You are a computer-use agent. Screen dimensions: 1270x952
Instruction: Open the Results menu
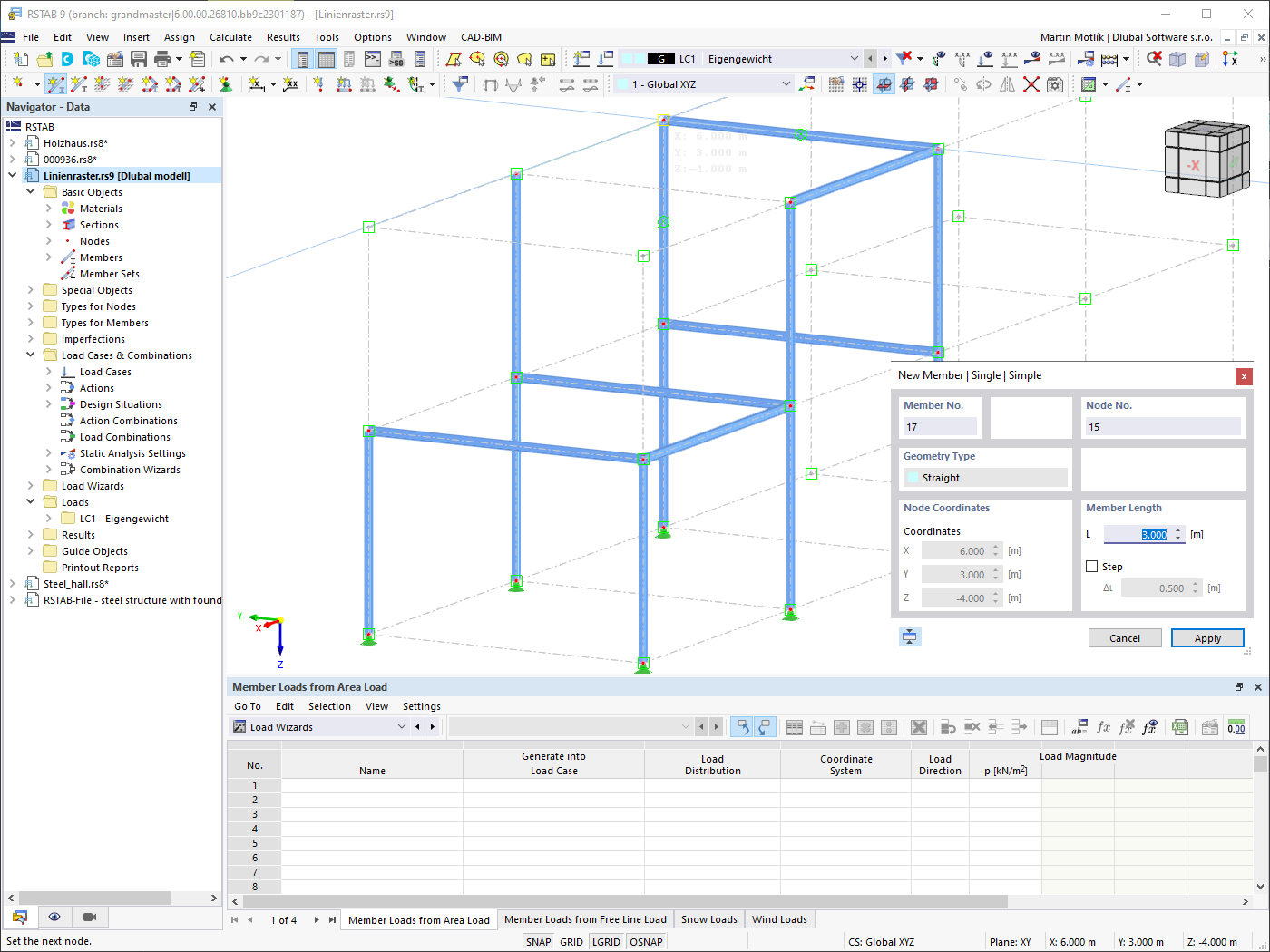[283, 37]
